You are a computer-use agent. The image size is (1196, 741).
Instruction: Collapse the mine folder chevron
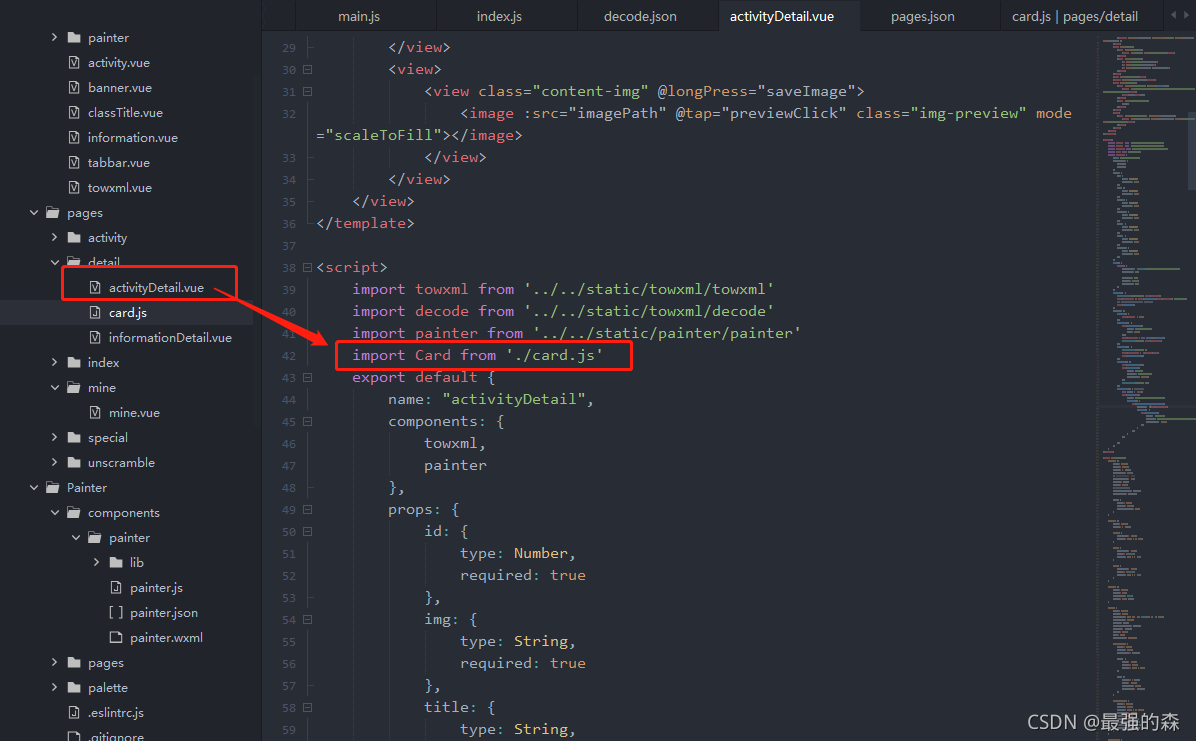tap(54, 388)
